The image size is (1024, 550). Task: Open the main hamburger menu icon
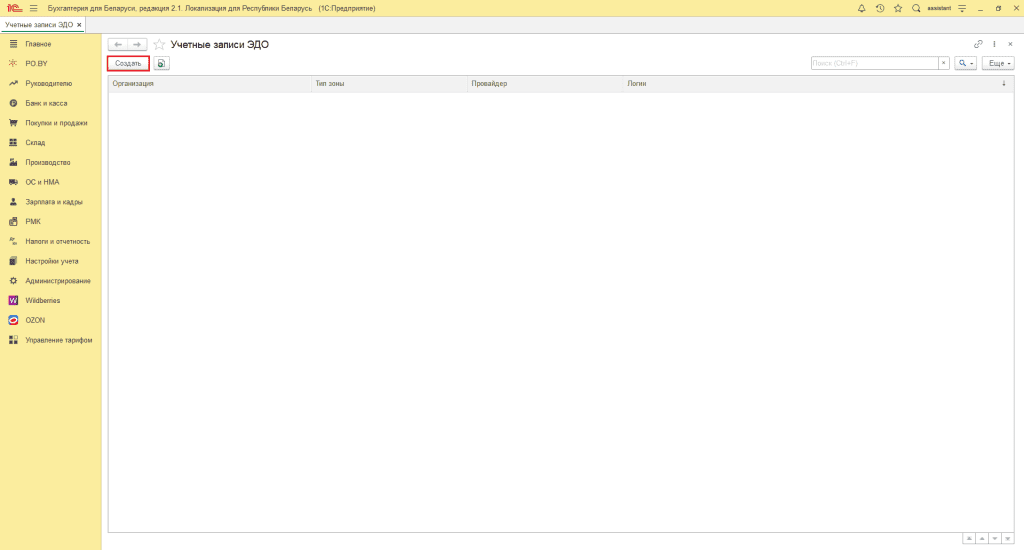coord(33,8)
